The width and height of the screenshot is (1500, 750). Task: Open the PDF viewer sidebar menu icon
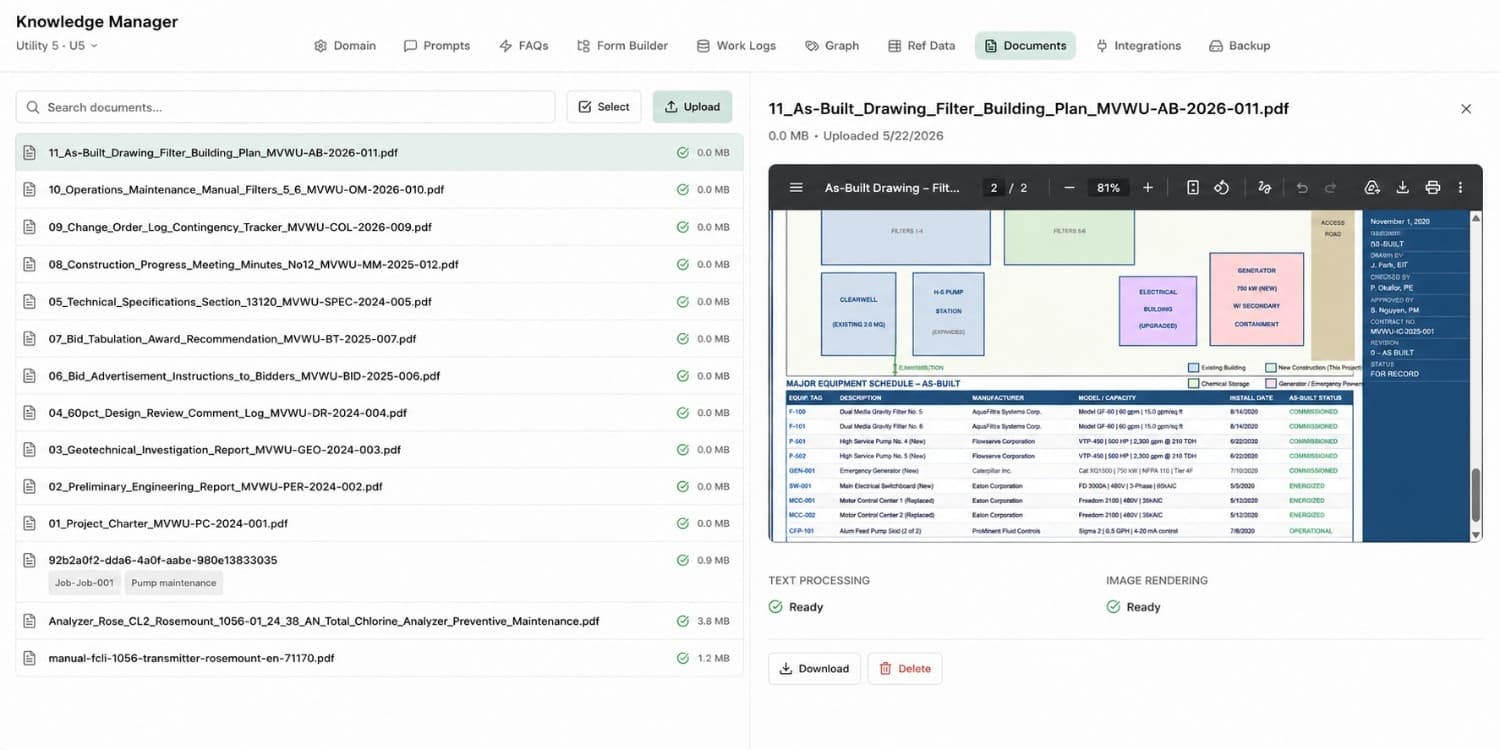(x=796, y=187)
